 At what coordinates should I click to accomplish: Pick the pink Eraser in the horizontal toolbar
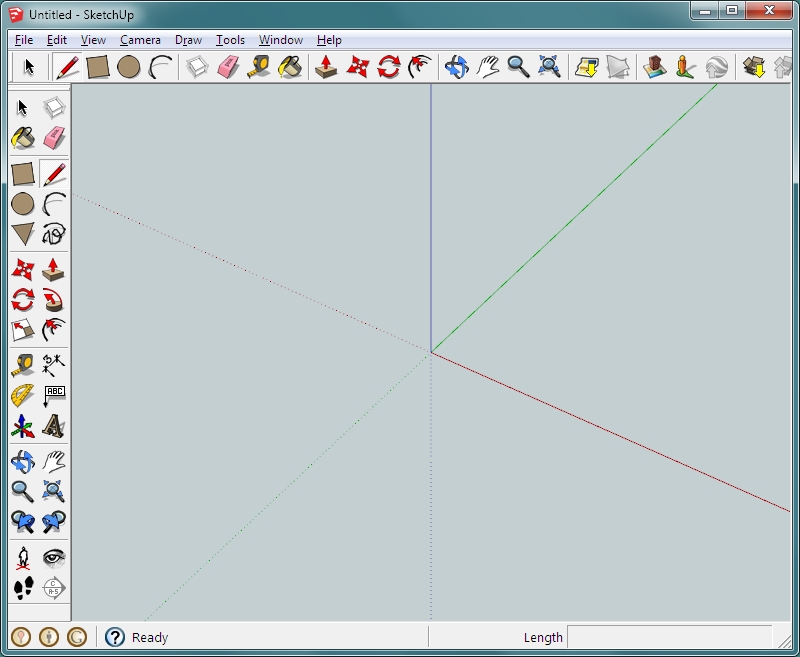click(228, 67)
